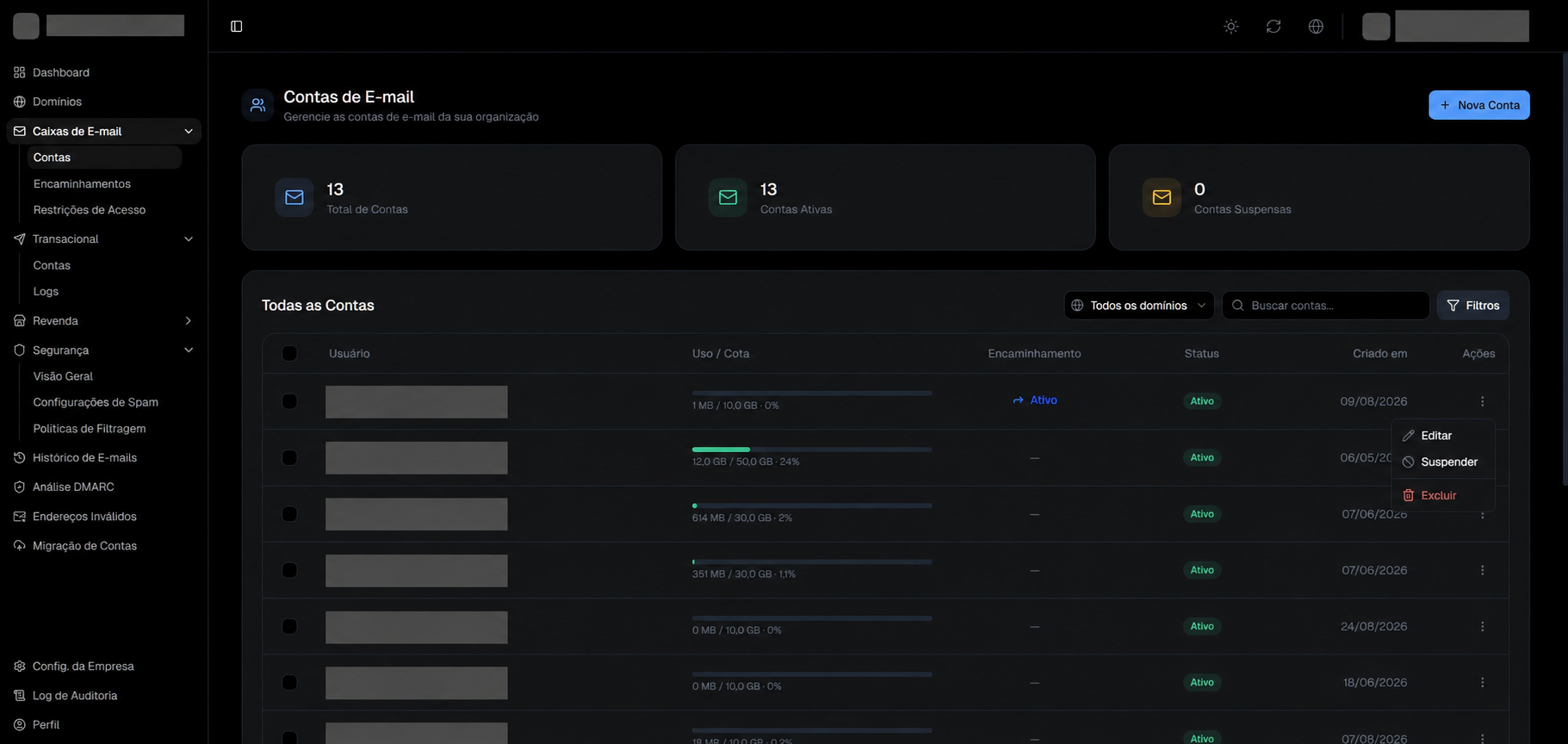Choose Suspender in the context menu
The height and width of the screenshot is (744, 1568).
[x=1443, y=462]
